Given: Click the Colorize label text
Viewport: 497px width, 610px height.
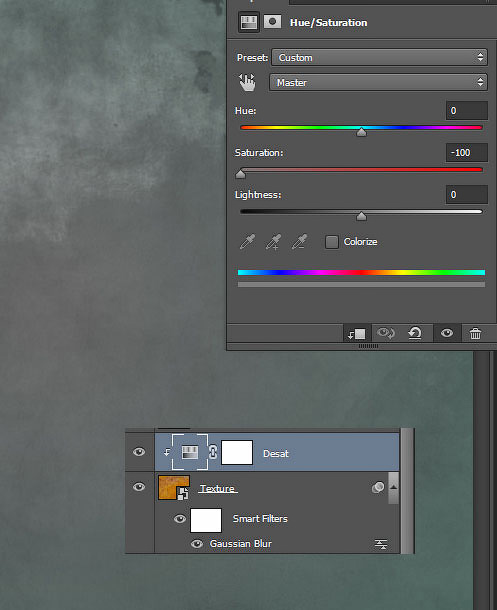Looking at the screenshot, I should click(360, 242).
